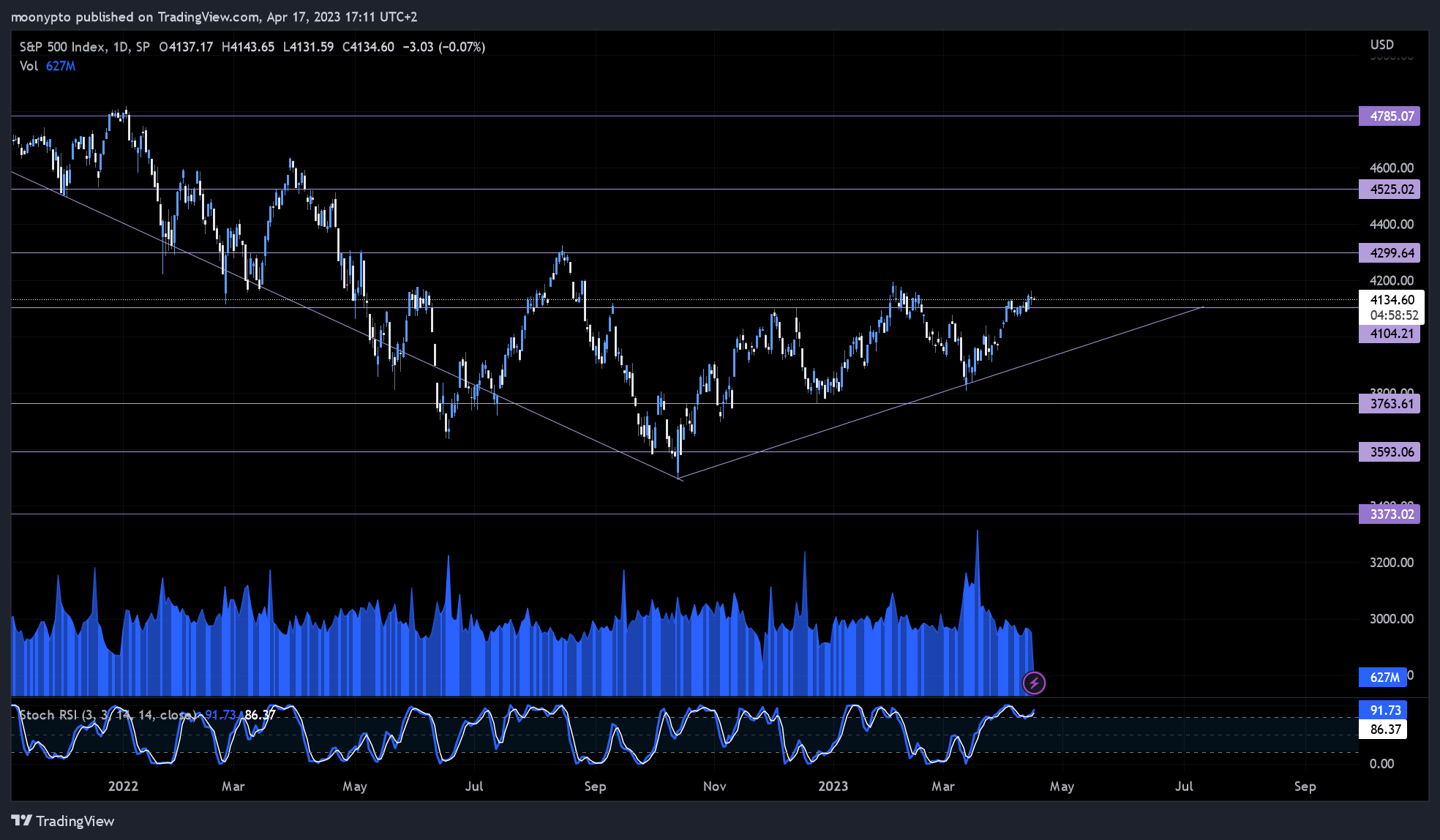Click the 3200.00 price scale tick

[x=1391, y=562]
